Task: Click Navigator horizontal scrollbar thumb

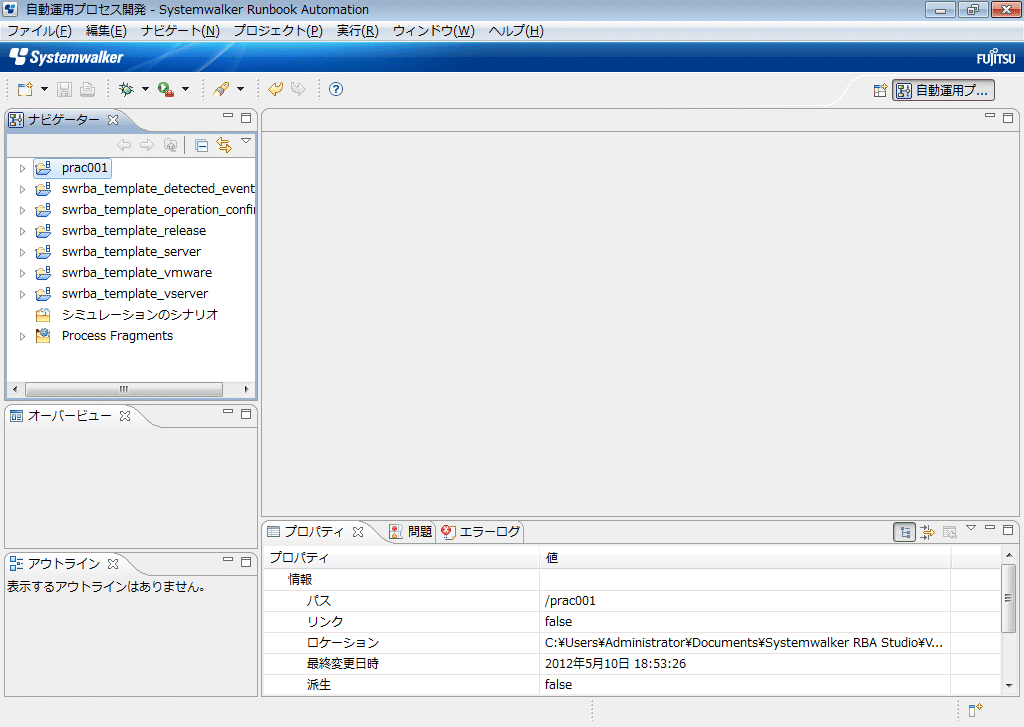Action: (x=123, y=389)
